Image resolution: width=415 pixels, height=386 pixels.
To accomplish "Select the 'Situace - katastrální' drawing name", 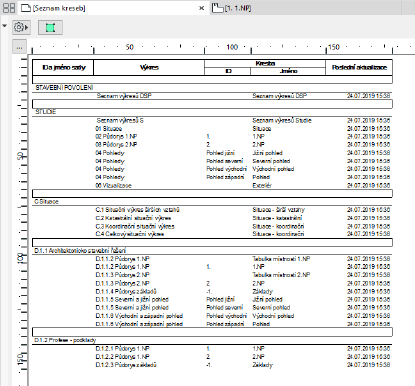I will tap(277, 218).
